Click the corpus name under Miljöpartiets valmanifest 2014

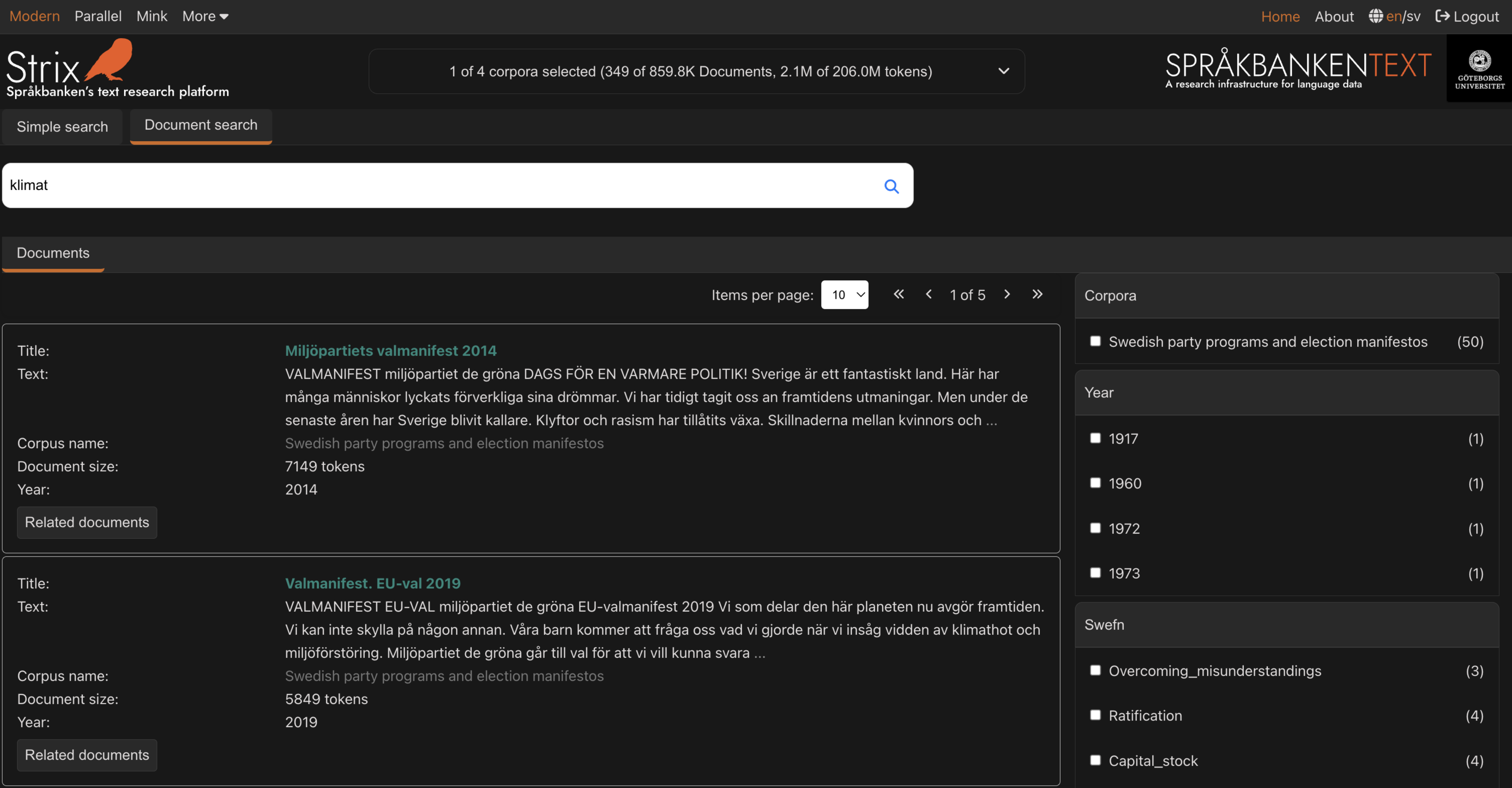click(x=444, y=443)
